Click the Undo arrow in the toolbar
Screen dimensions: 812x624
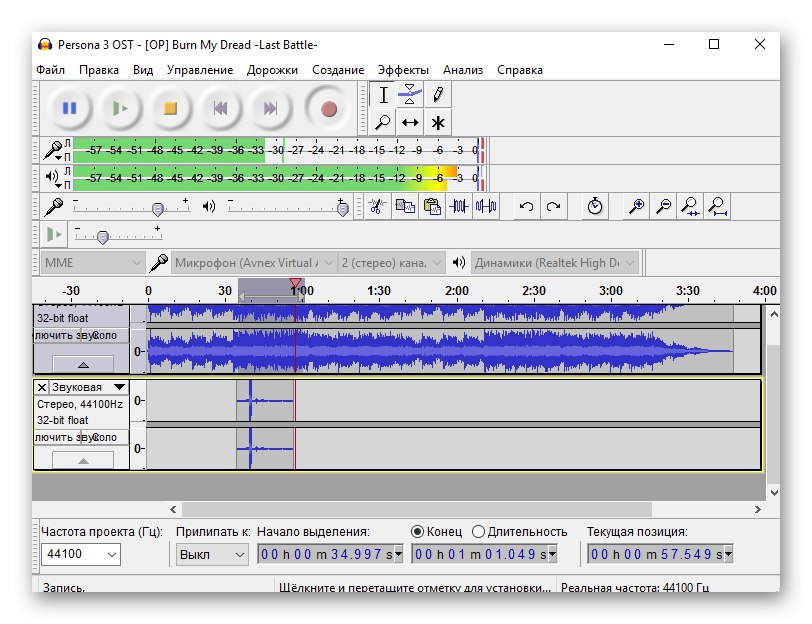[x=526, y=207]
